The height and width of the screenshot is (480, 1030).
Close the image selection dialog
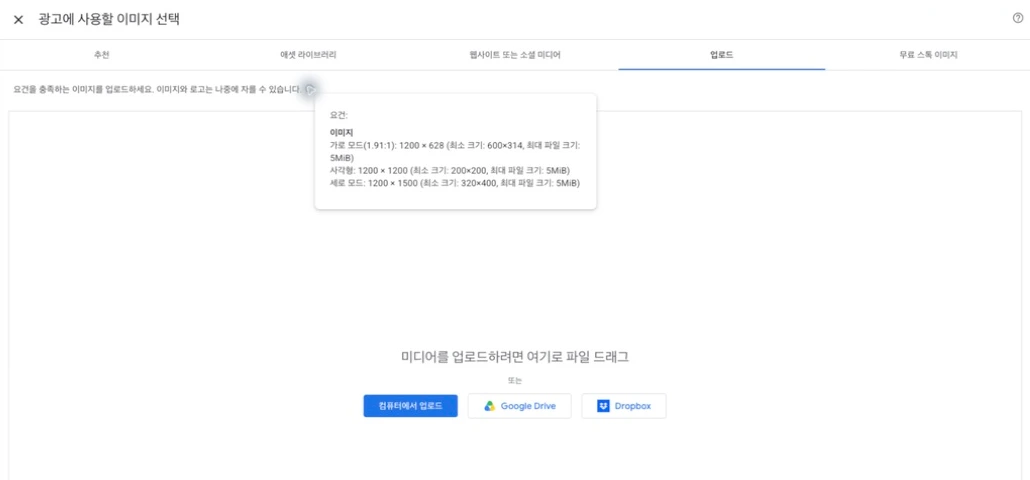coord(18,20)
